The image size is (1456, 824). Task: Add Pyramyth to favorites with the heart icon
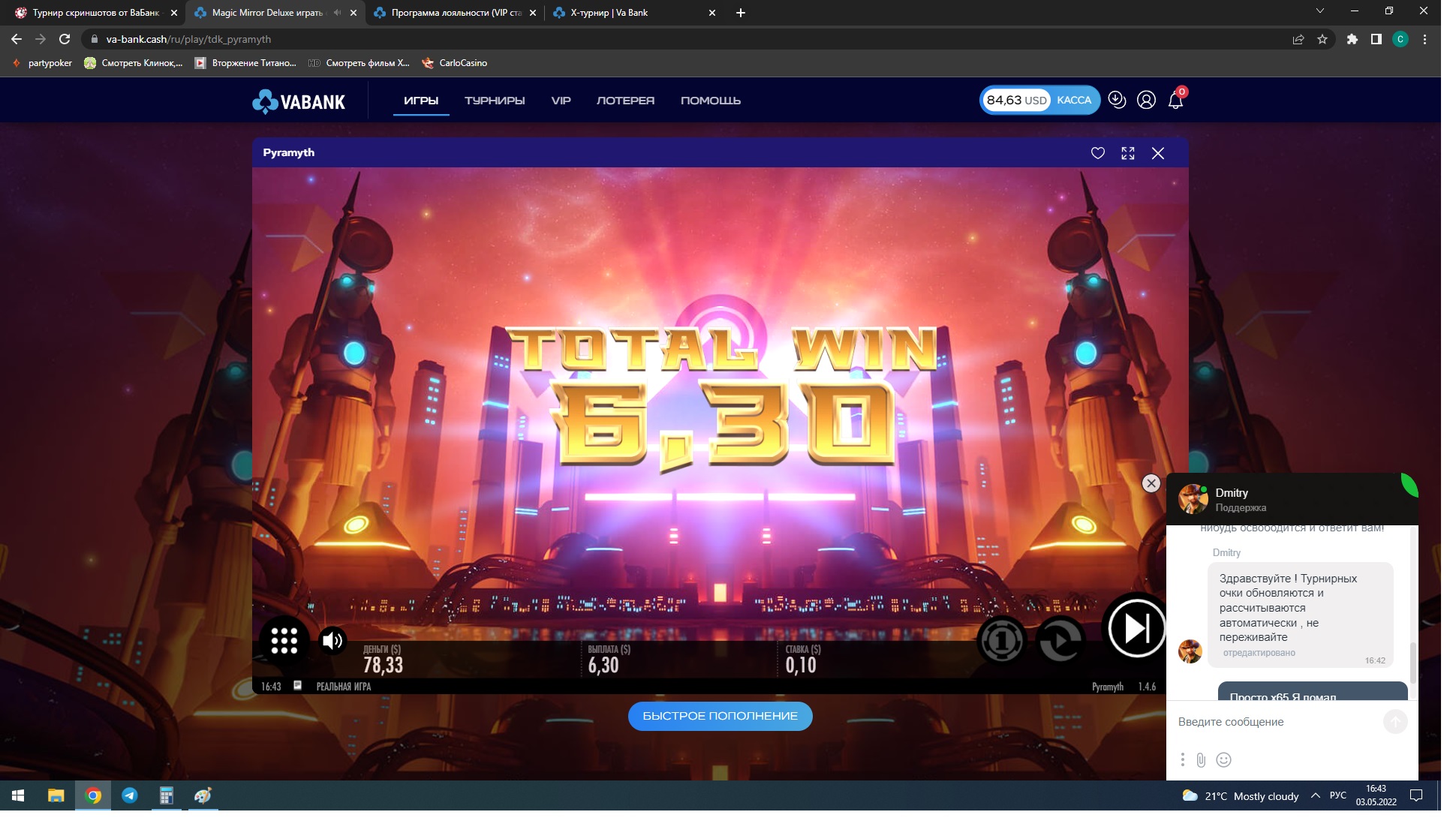(1097, 153)
